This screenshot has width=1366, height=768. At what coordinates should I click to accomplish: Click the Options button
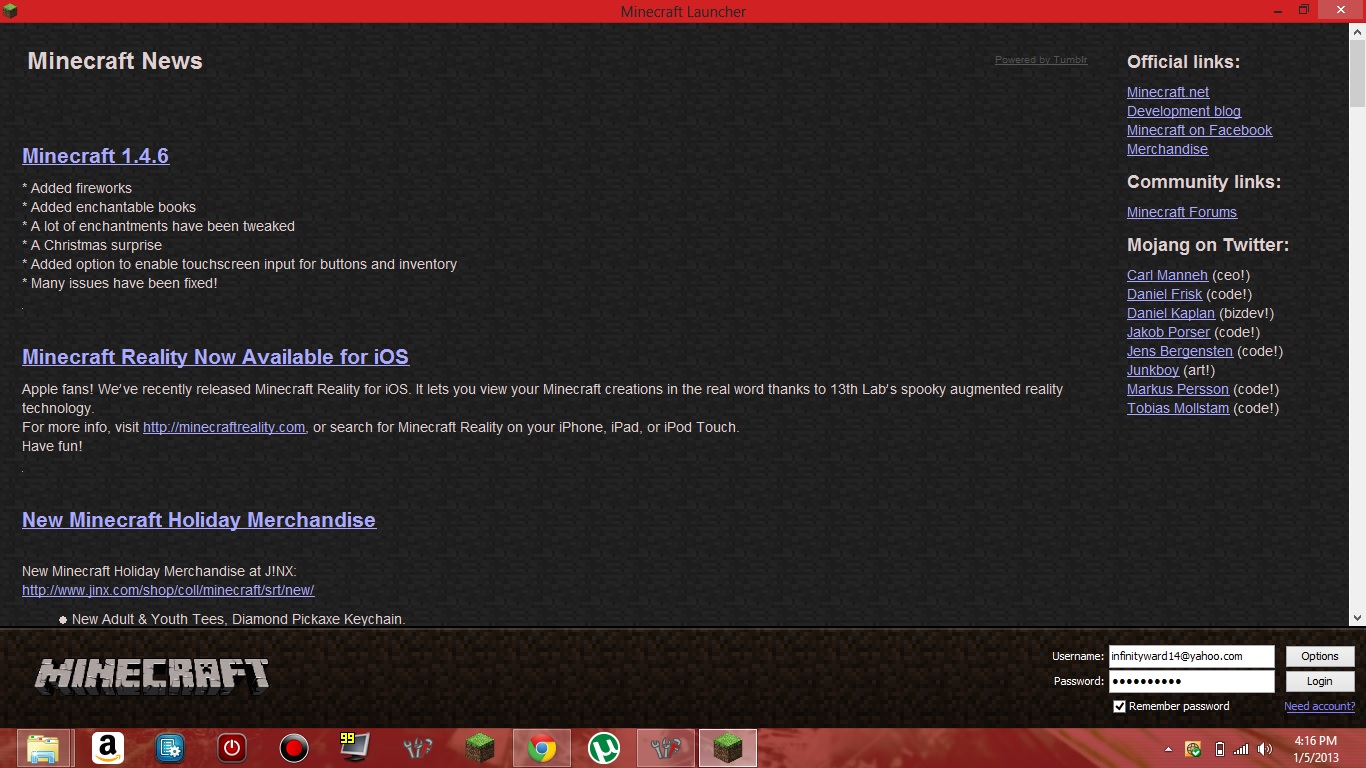click(x=1320, y=656)
